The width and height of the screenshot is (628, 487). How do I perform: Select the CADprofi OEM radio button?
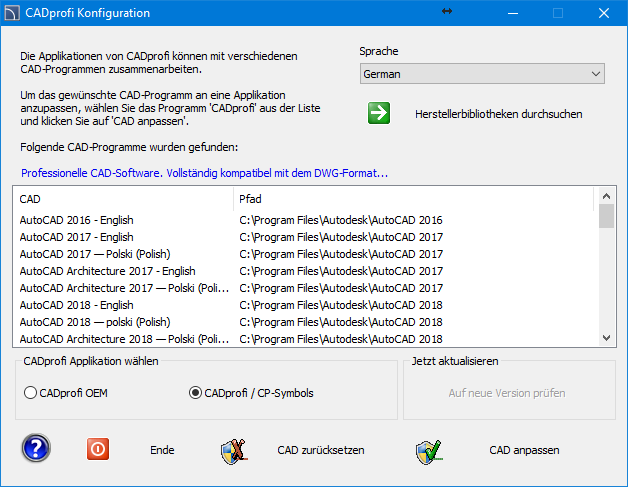(30, 393)
